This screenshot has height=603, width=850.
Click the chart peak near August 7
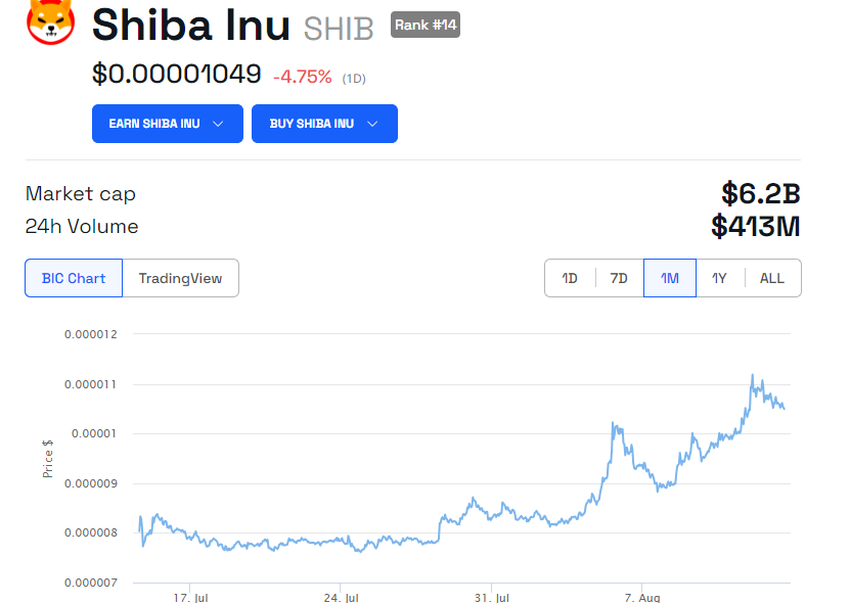click(613, 423)
